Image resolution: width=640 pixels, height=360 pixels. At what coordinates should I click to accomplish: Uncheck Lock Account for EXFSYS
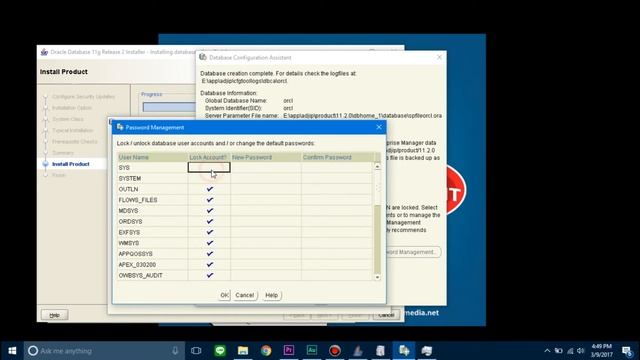coord(210,232)
